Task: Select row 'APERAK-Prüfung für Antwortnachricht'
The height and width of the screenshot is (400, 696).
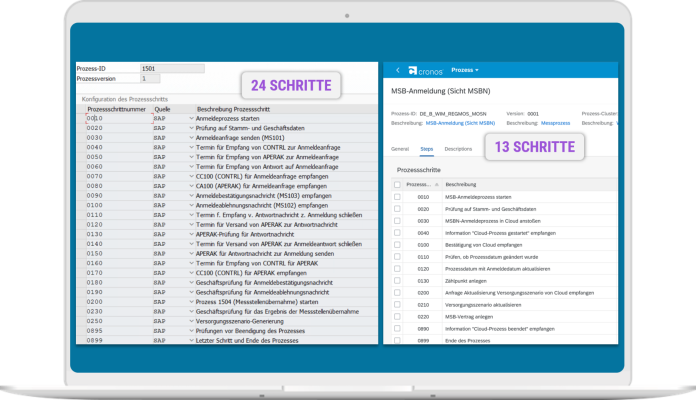Action: tap(245, 234)
